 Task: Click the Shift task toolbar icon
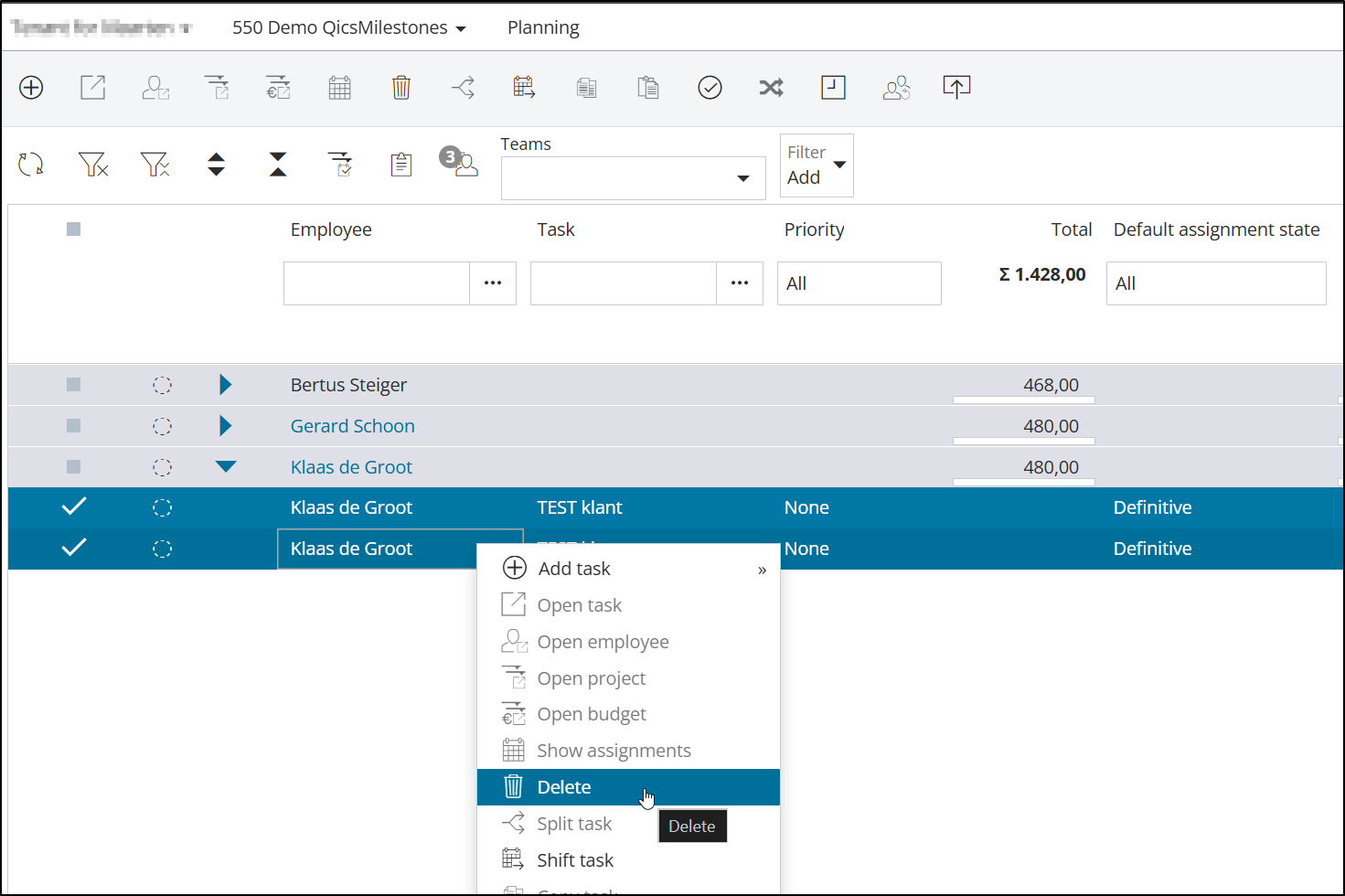coord(524,88)
